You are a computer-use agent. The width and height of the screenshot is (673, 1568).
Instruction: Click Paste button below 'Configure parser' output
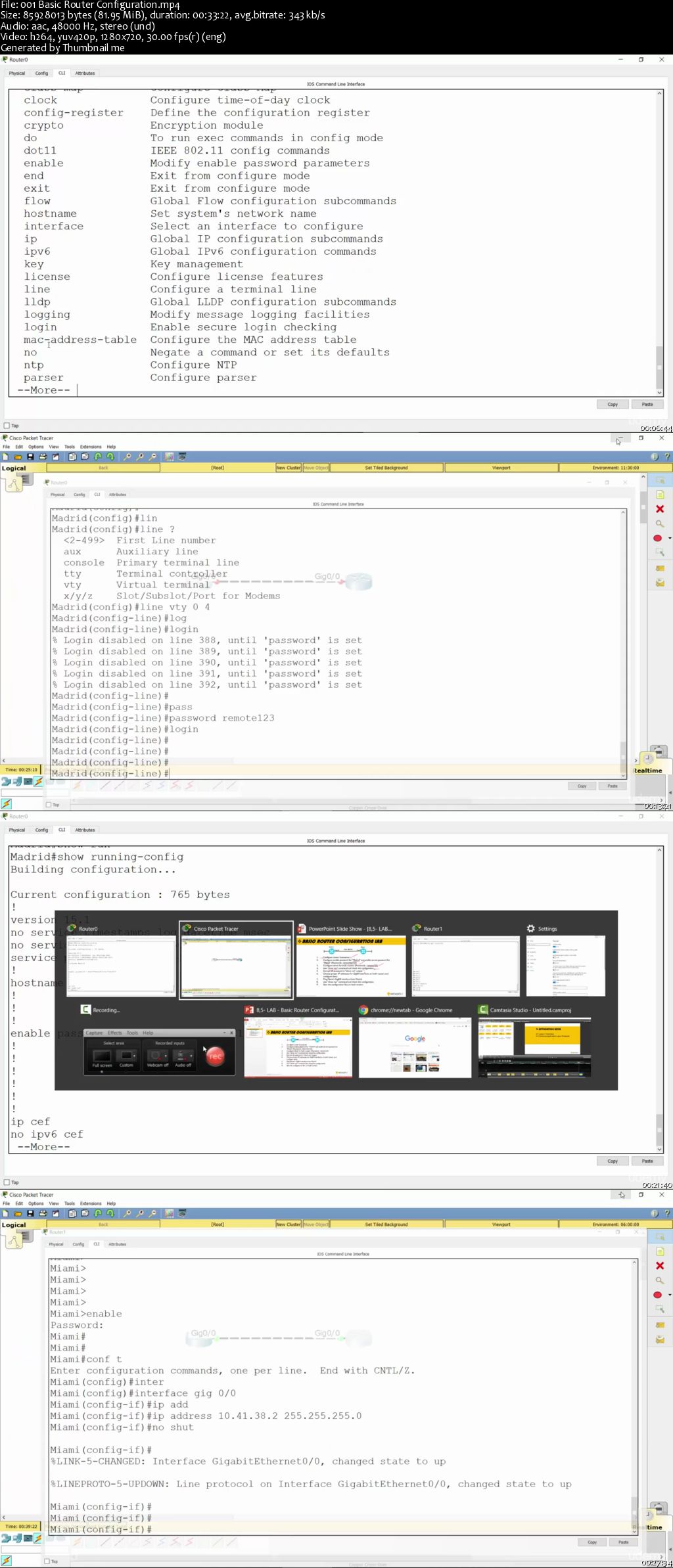point(647,405)
